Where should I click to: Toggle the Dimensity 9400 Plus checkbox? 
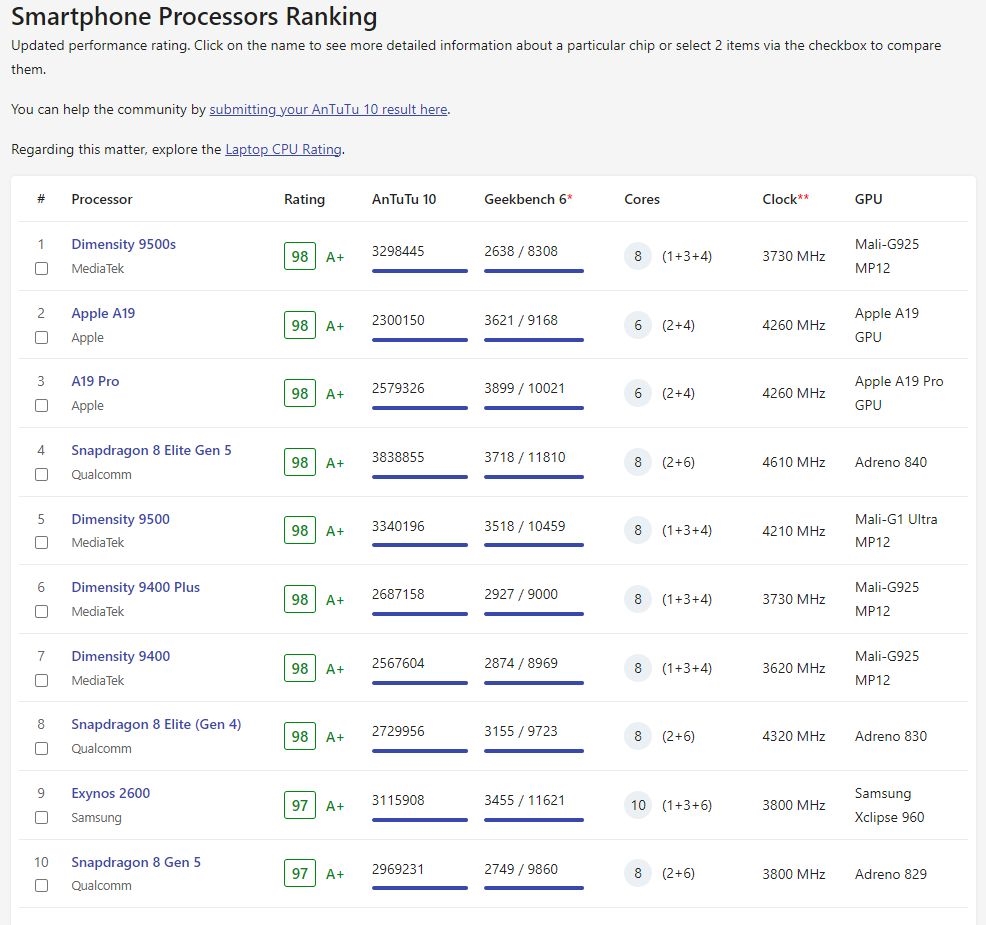[x=41, y=612]
